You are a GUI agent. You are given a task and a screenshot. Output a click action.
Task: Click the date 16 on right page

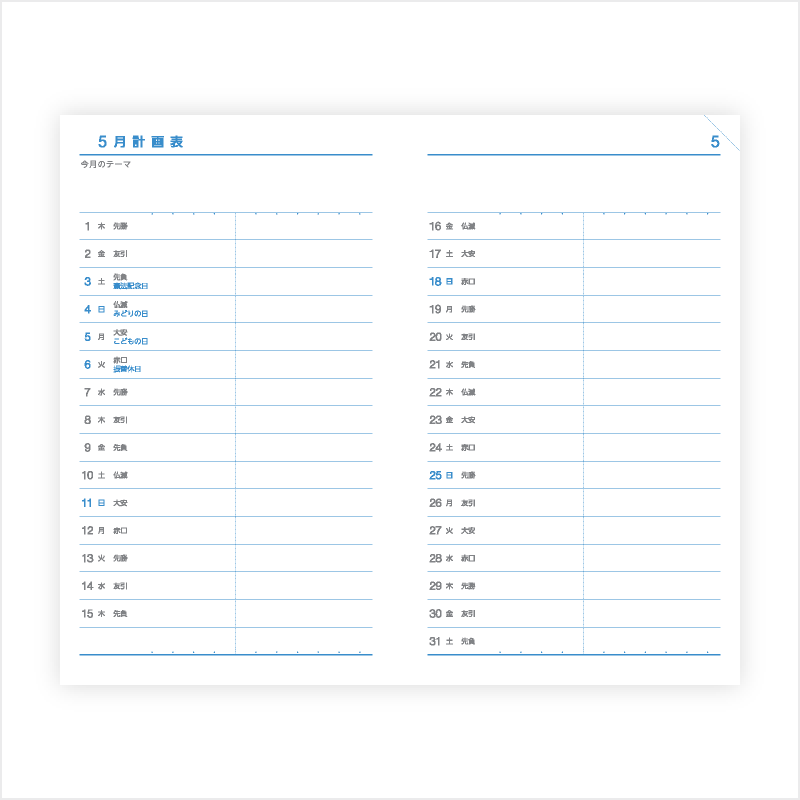(435, 226)
